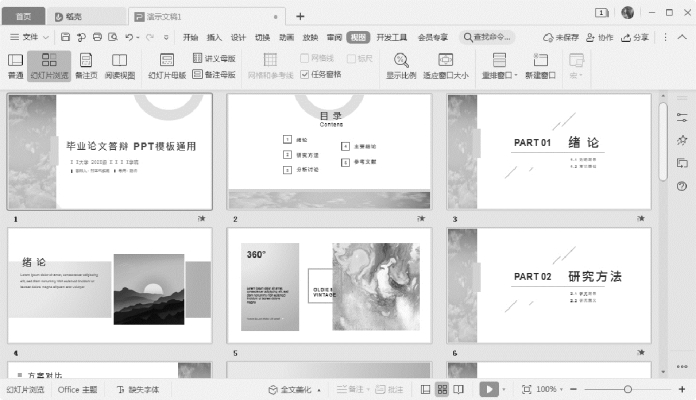
Task: Click the Redo arrow icon
Action: pyautogui.click(x=150, y=37)
